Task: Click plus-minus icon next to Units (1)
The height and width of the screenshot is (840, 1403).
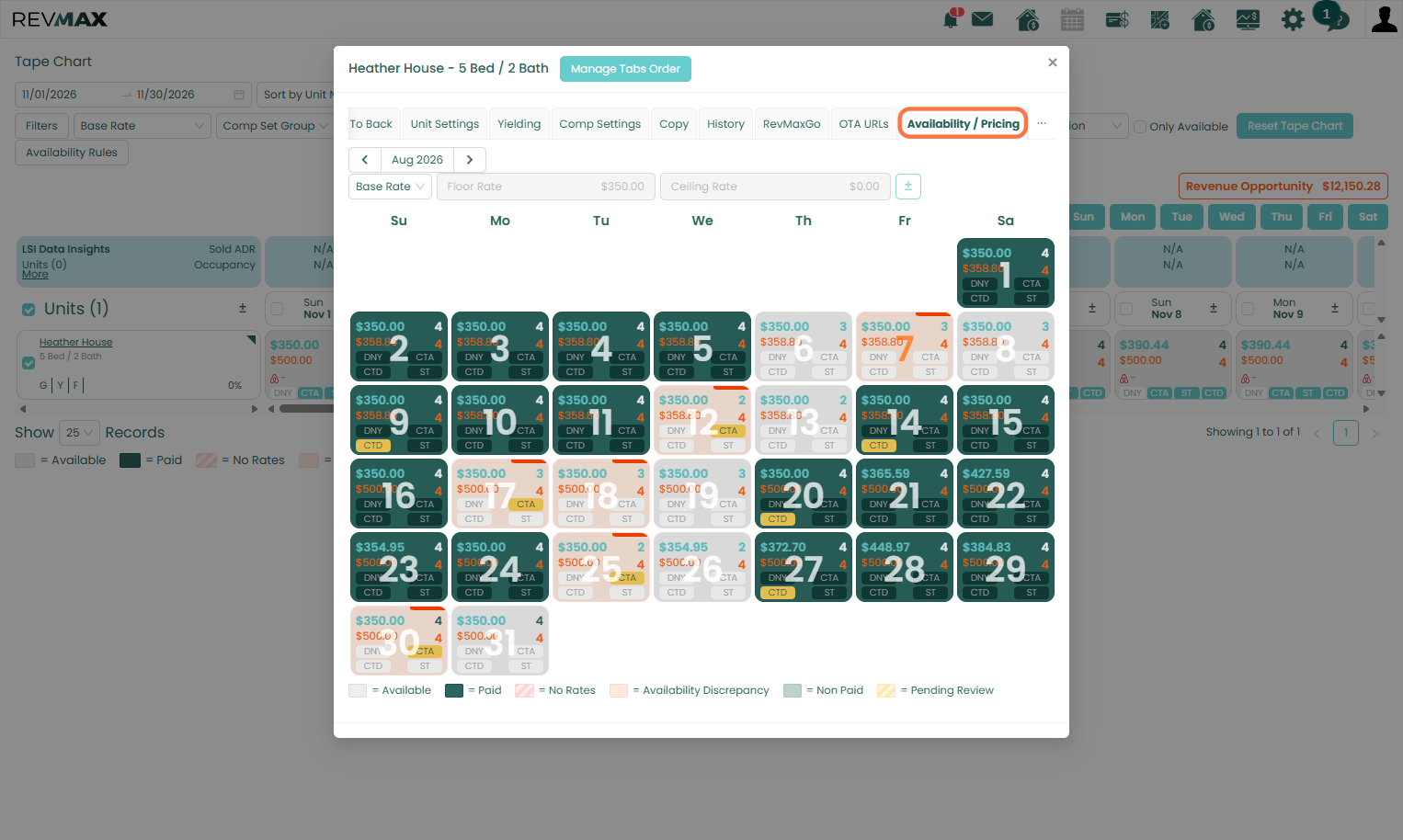Action: tap(243, 308)
